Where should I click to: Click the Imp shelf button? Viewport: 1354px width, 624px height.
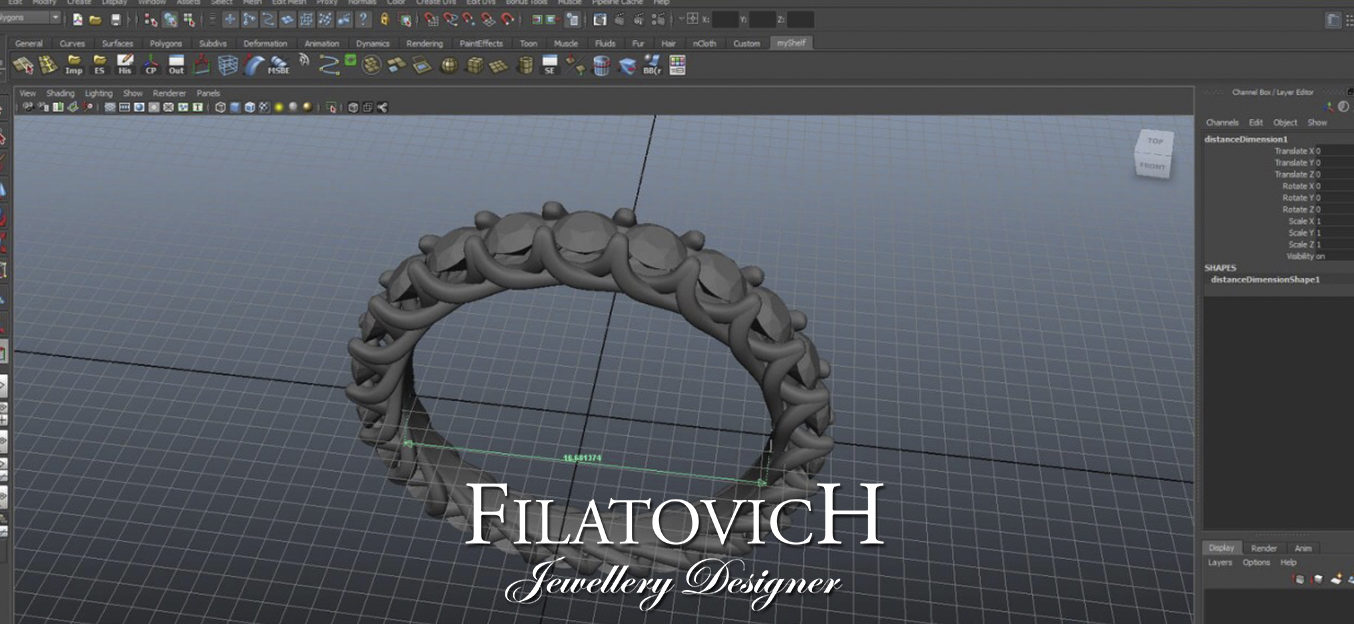click(74, 65)
